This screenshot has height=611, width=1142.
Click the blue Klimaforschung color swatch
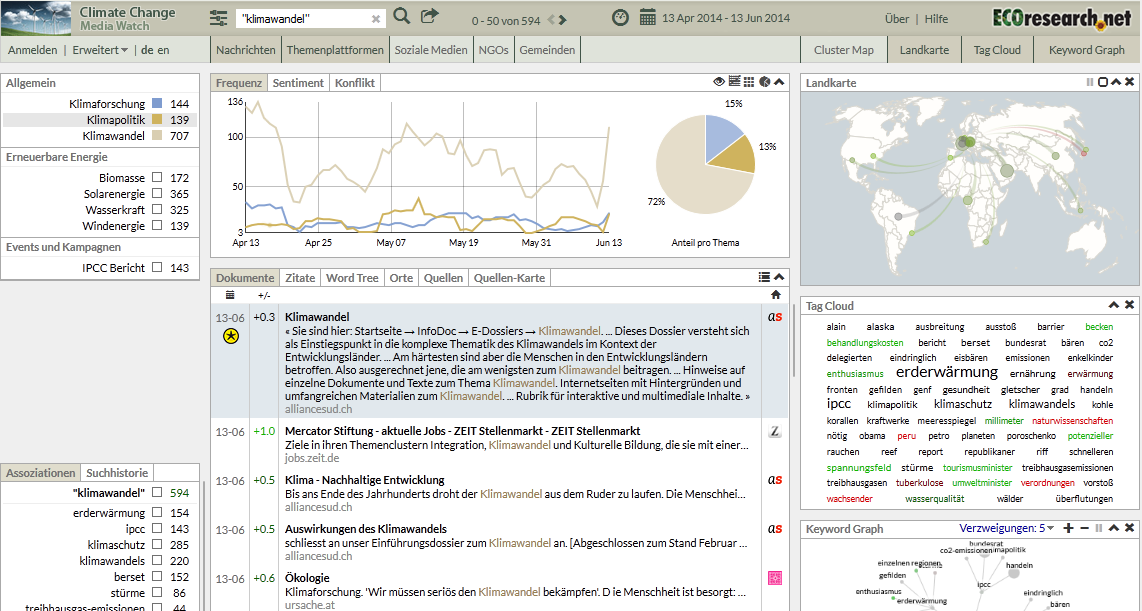157,104
